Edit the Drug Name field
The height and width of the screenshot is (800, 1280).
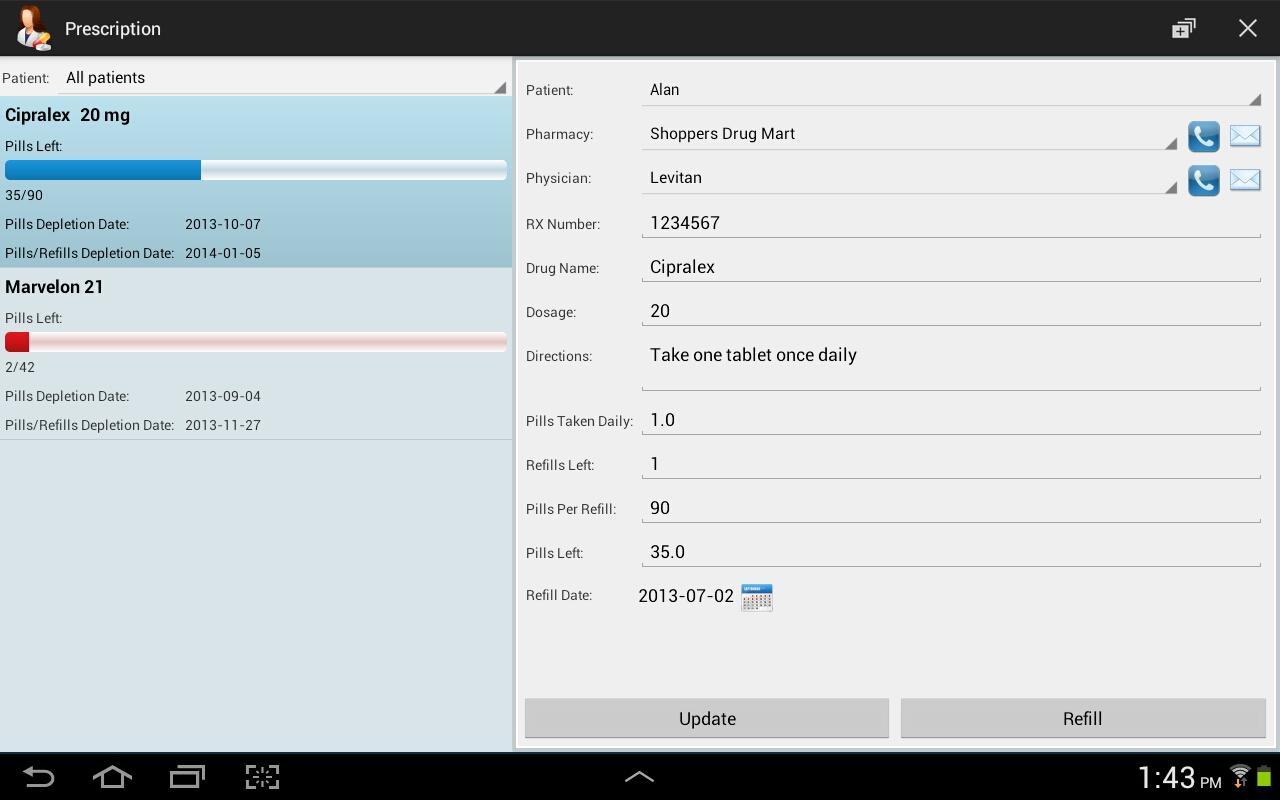click(x=951, y=267)
